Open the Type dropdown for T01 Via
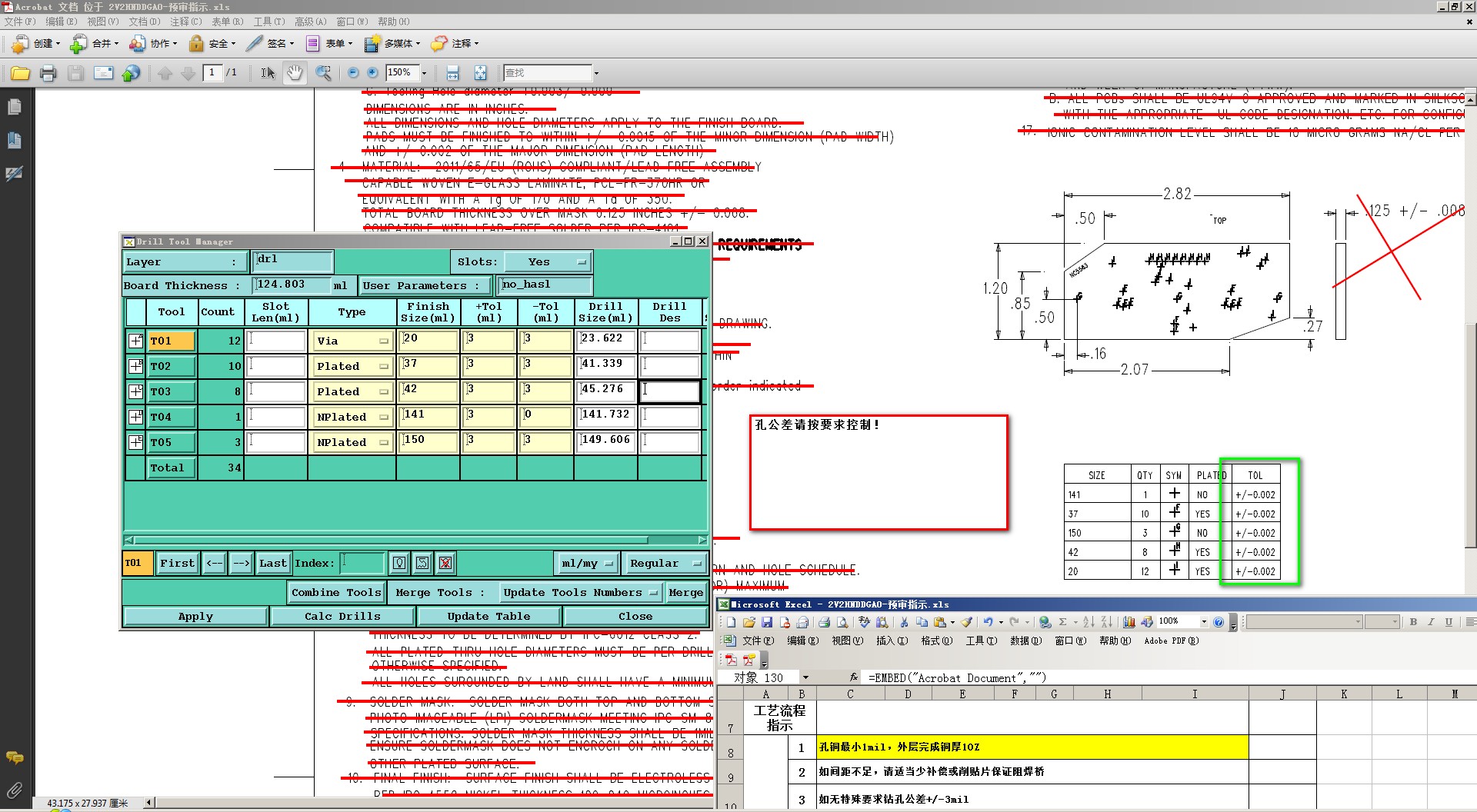The width and height of the screenshot is (1477, 812). pos(352,341)
